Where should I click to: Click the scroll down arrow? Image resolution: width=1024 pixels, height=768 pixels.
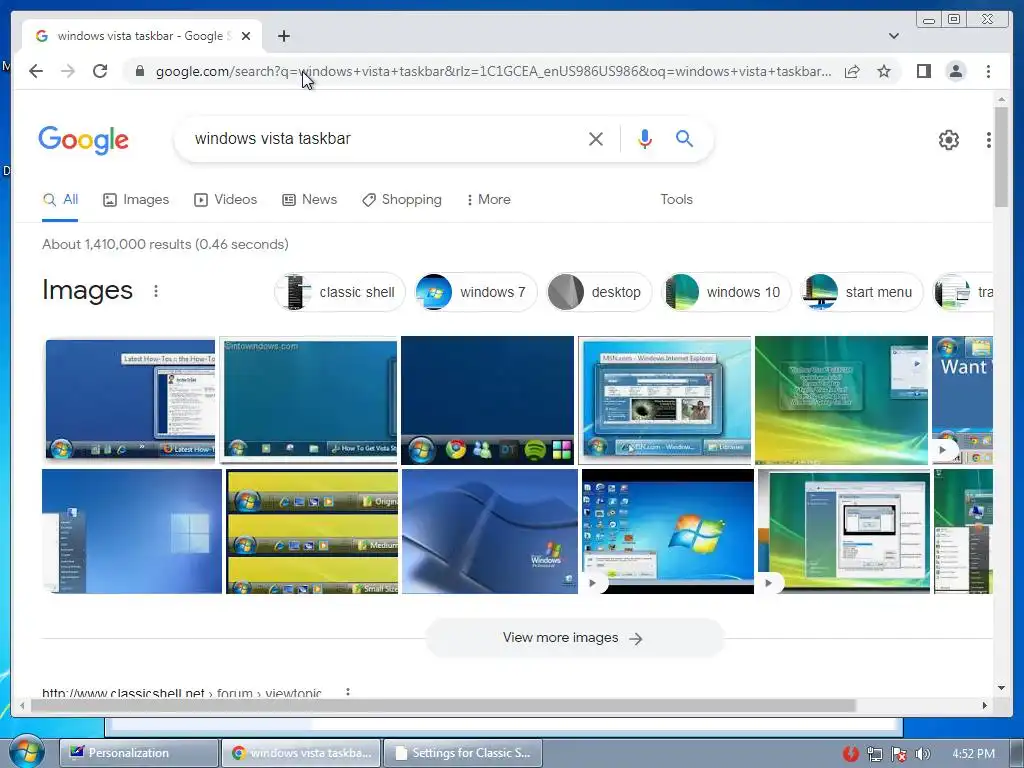[x=1001, y=688]
